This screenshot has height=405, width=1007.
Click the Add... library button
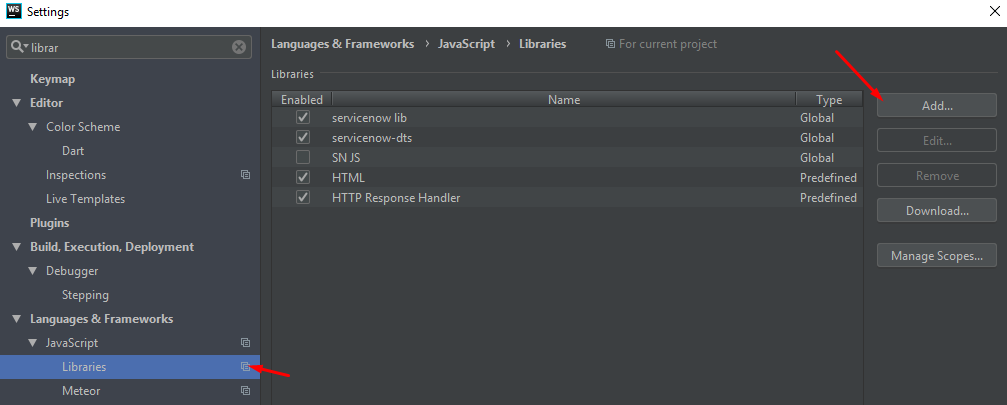click(x=936, y=105)
